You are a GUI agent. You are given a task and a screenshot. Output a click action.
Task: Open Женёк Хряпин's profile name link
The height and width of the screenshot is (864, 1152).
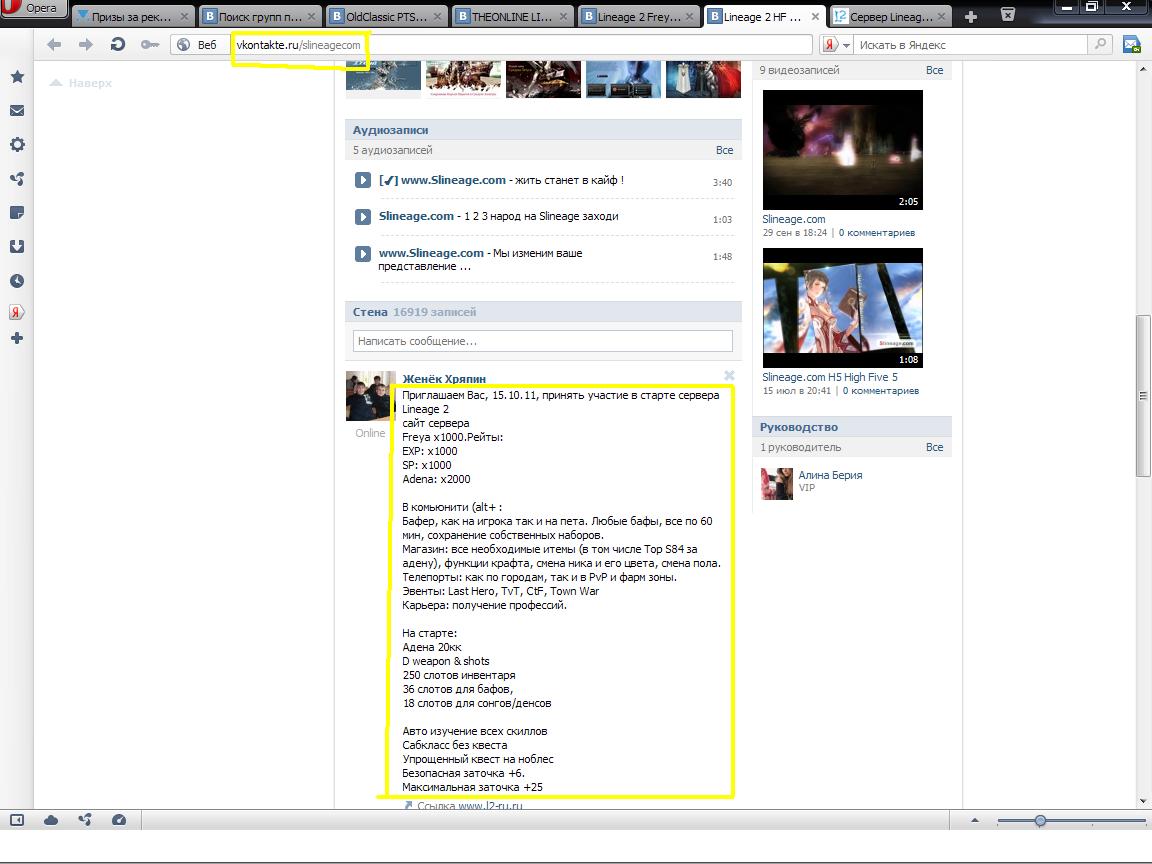pyautogui.click(x=444, y=379)
